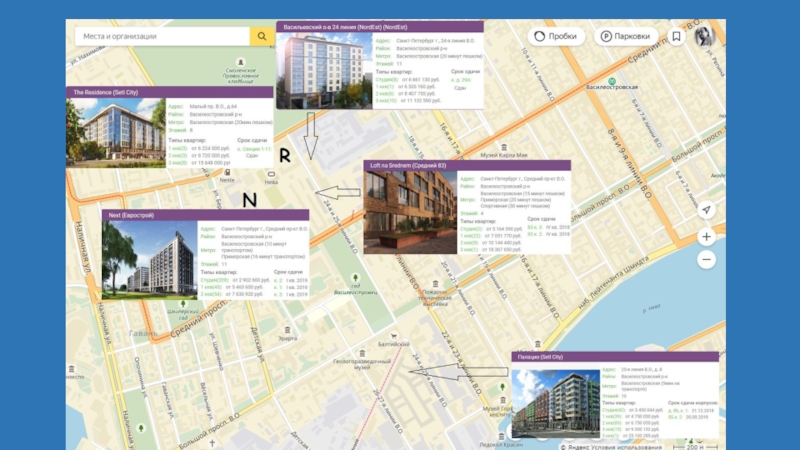Viewport: 800px width, 450px height.
Task: Click the 'Детская ул.' street label
Action: click(x=257, y=344)
